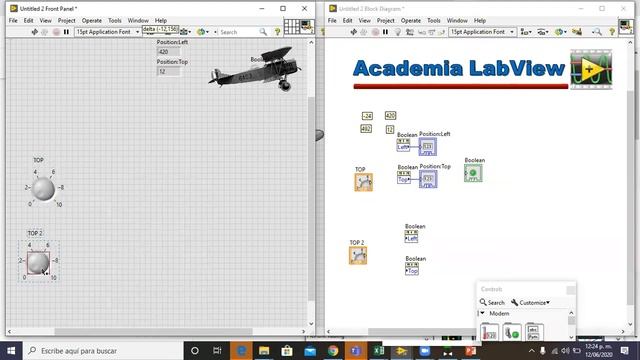Select the -24 constant in diagram

point(367,116)
